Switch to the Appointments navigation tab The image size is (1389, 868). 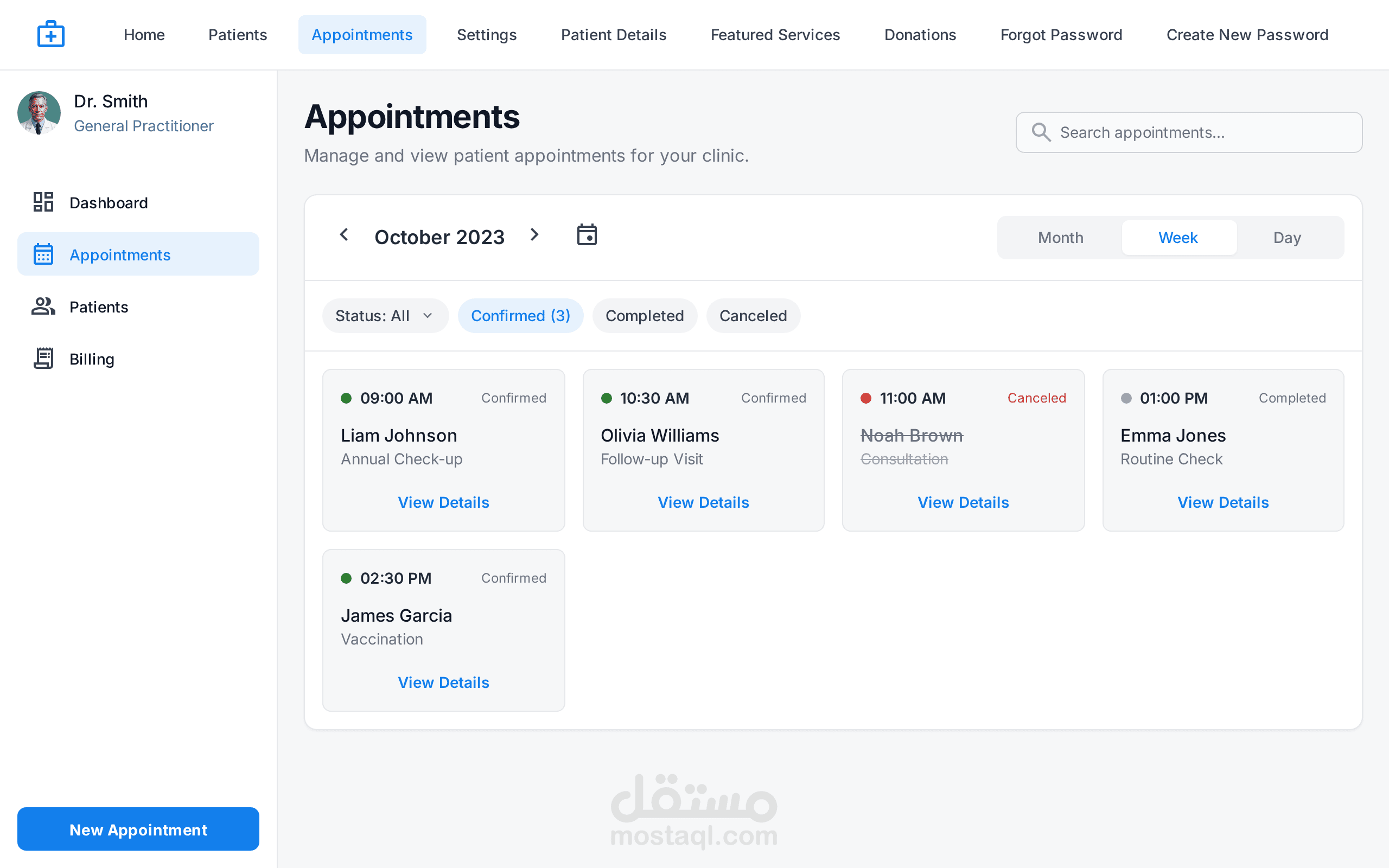(361, 34)
